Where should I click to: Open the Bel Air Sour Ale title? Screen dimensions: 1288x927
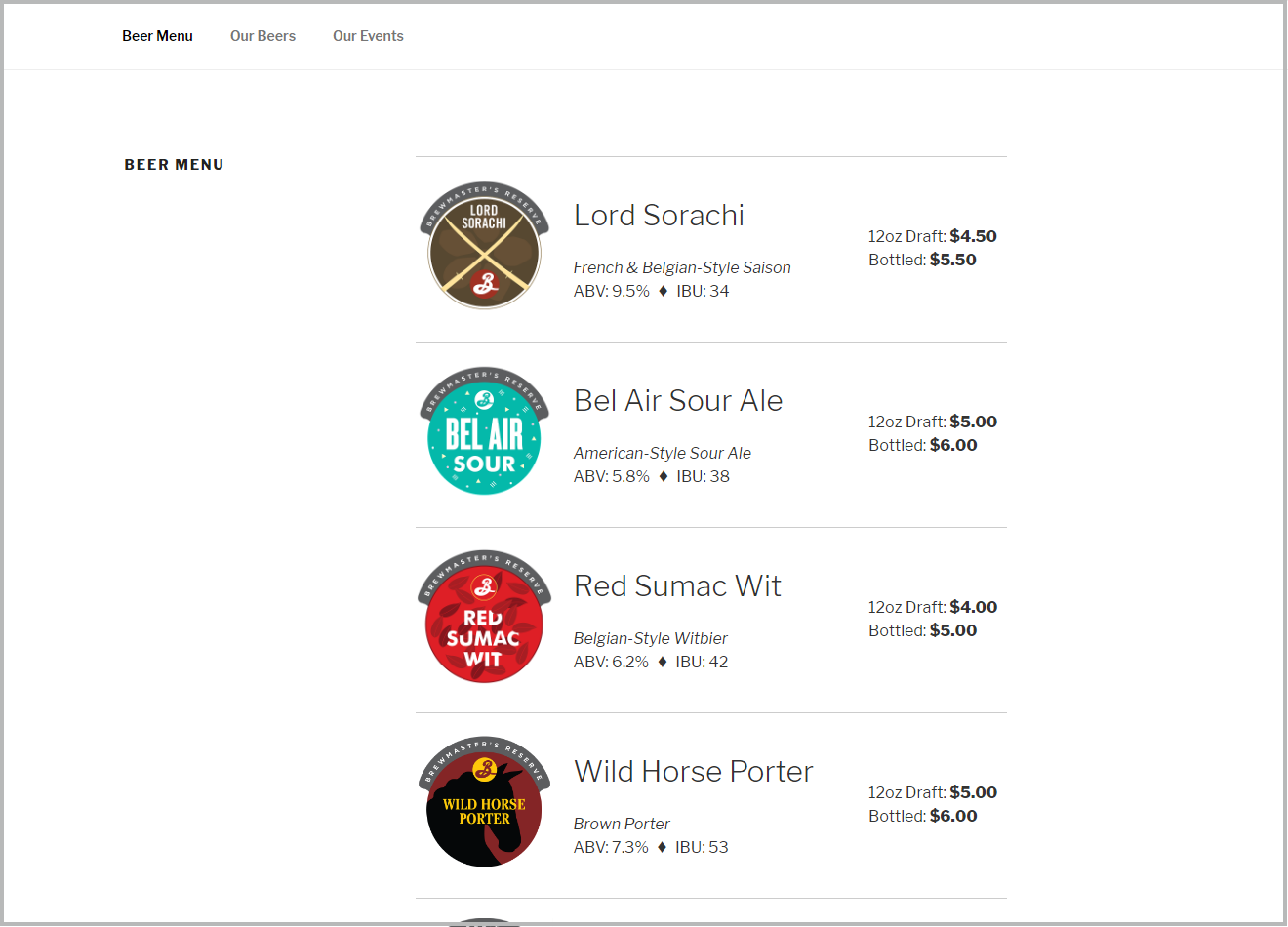tap(678, 400)
